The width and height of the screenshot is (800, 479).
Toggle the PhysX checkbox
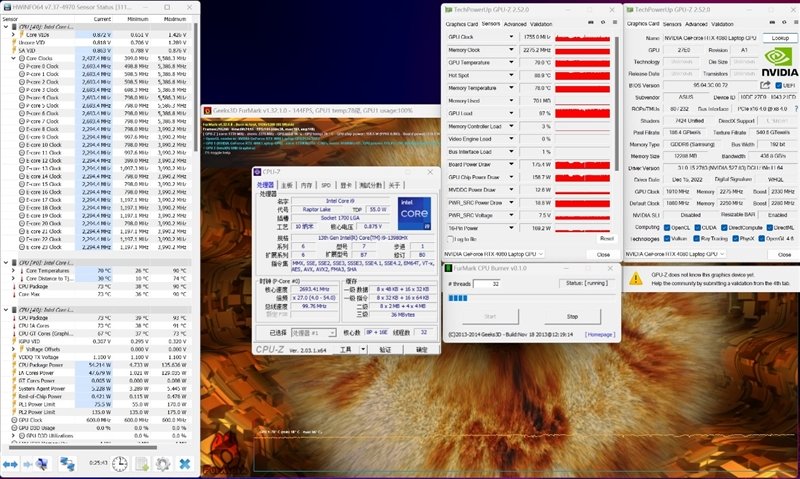click(x=735, y=239)
